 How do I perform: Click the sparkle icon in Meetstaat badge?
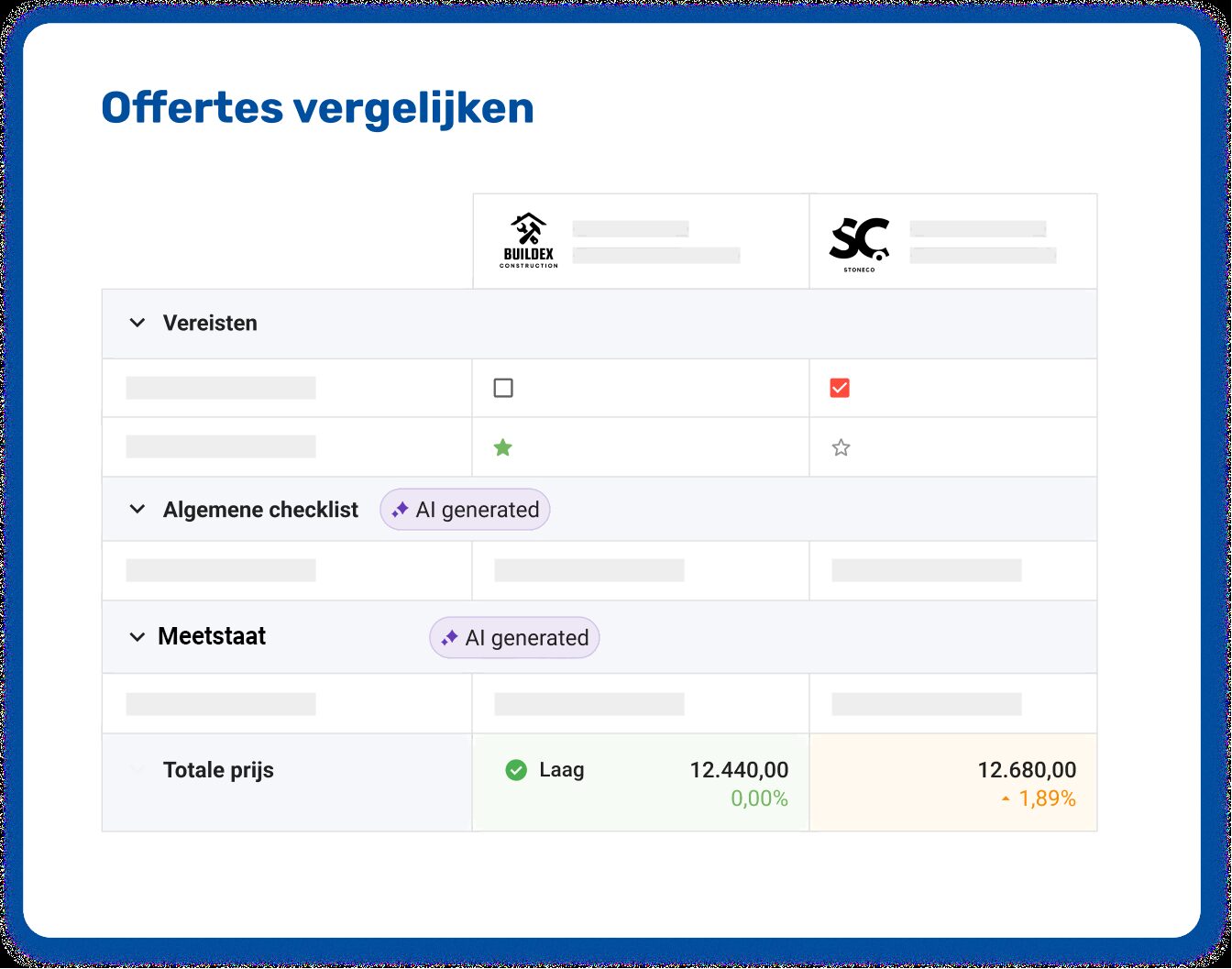(x=449, y=638)
